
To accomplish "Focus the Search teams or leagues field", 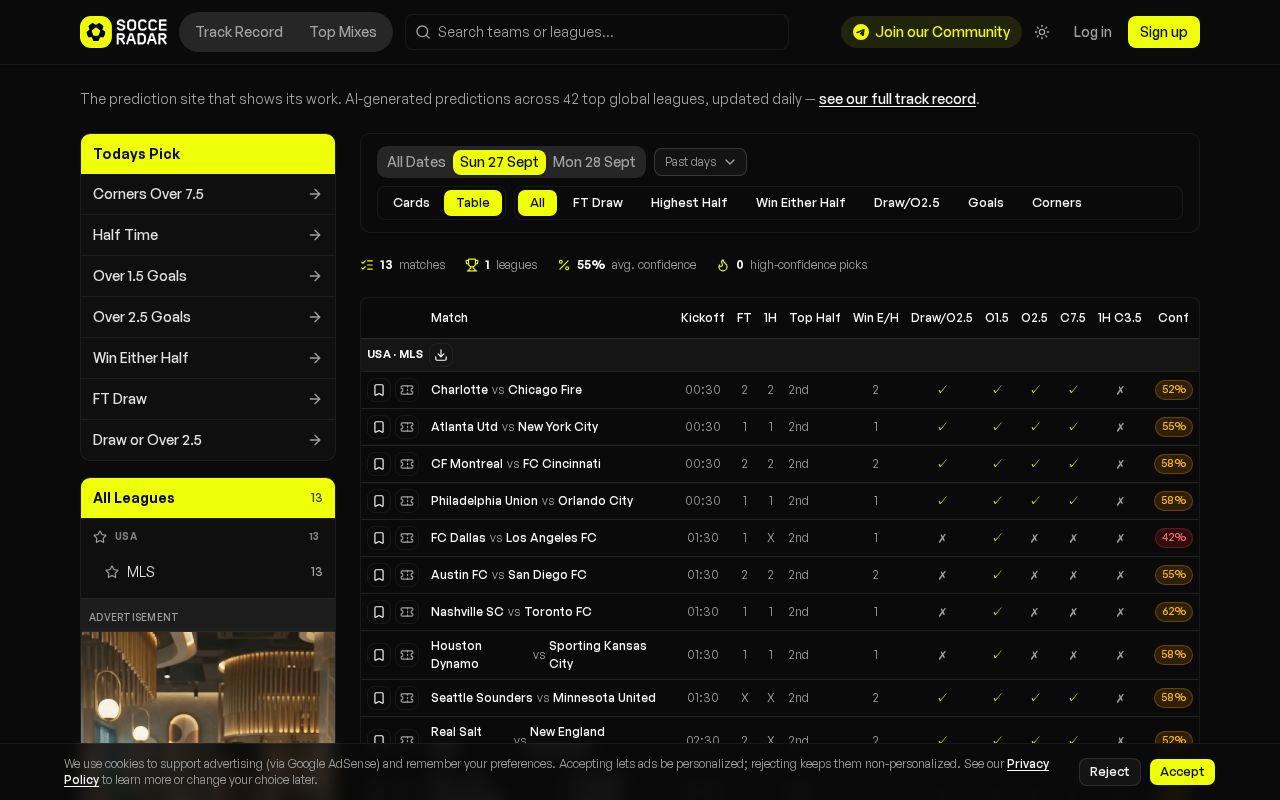I will point(597,32).
